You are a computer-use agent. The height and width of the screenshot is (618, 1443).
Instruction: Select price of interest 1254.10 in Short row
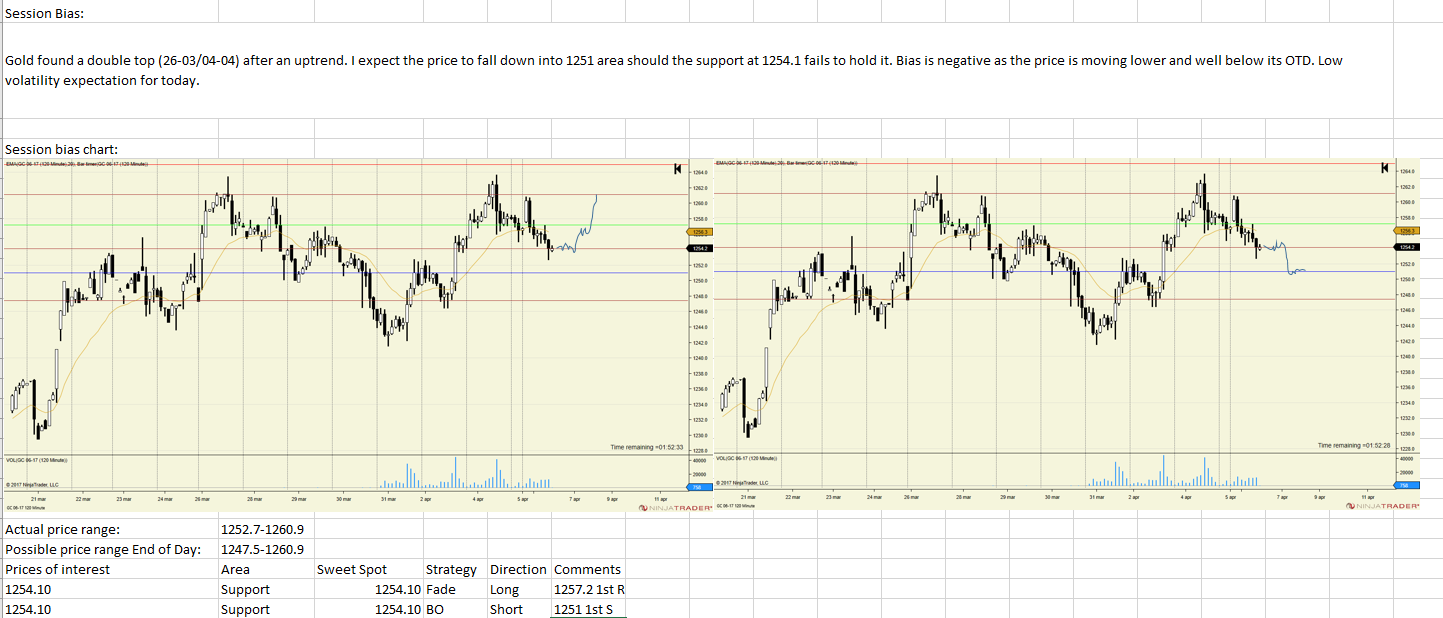pos(110,609)
